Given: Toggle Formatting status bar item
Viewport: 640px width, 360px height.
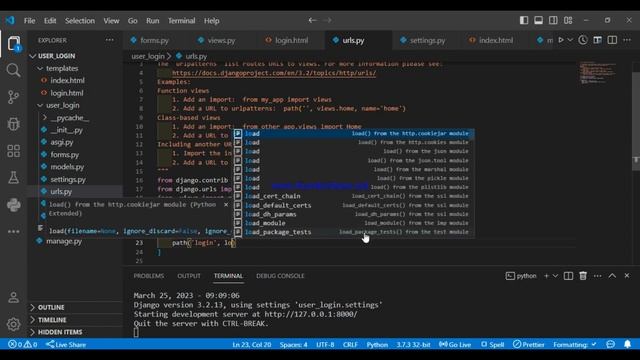Looking at the screenshot, I should pyautogui.click(x=575, y=344).
